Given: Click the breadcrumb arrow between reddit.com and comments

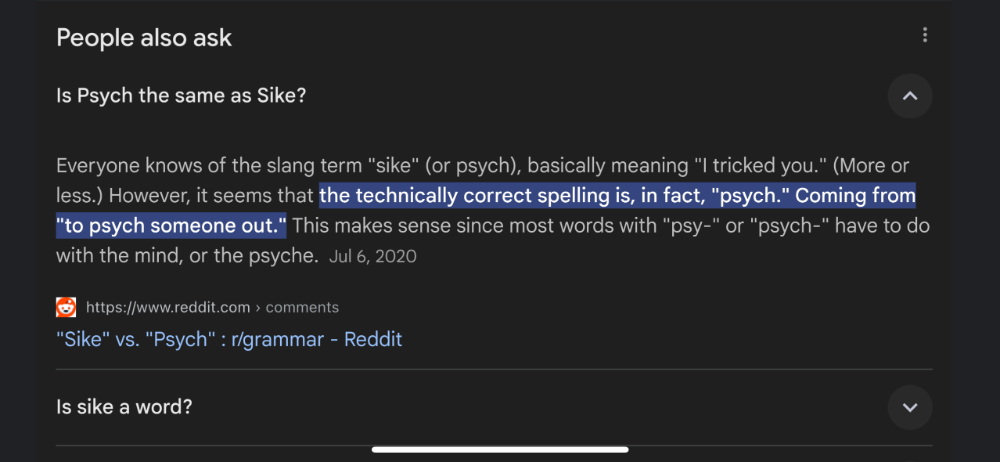Looking at the screenshot, I should pyautogui.click(x=258, y=308).
